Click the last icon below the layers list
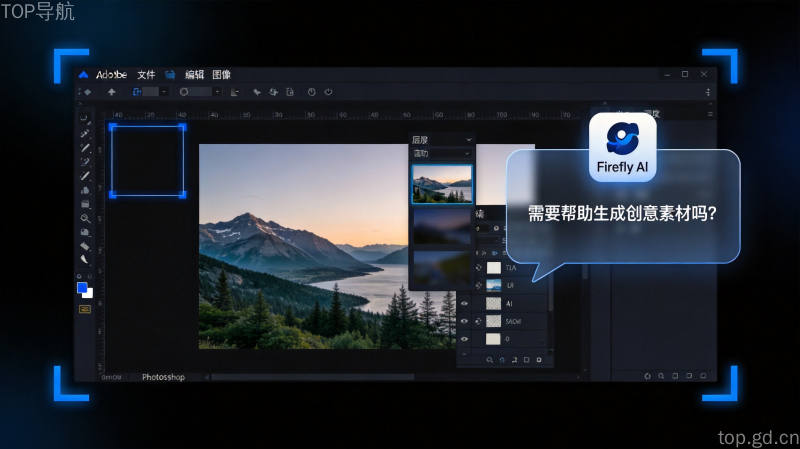The width and height of the screenshot is (800, 449). click(539, 360)
